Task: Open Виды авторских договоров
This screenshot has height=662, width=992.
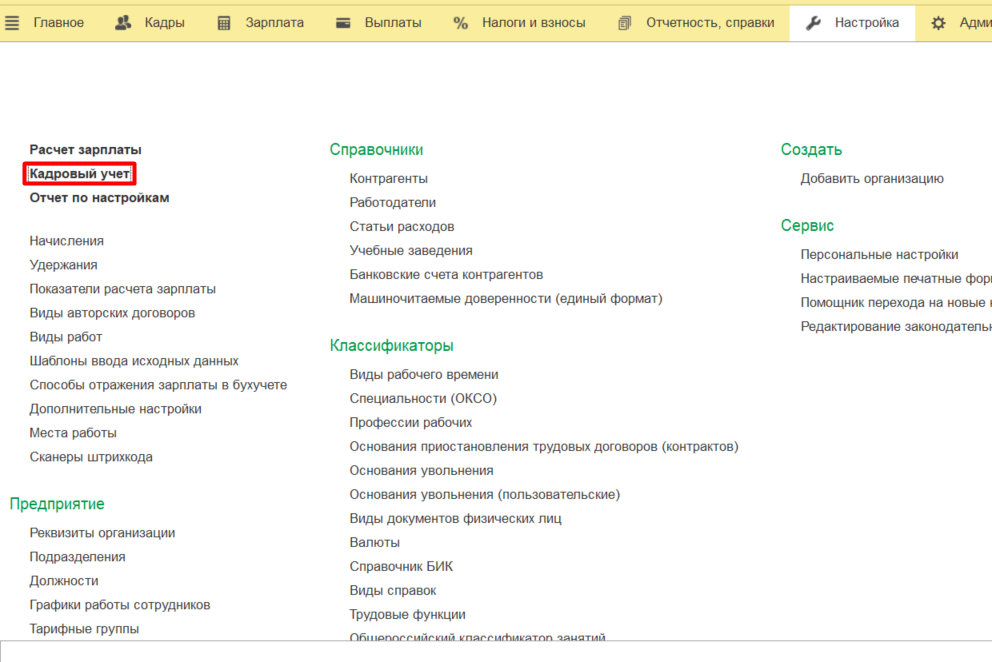Action: tap(112, 313)
